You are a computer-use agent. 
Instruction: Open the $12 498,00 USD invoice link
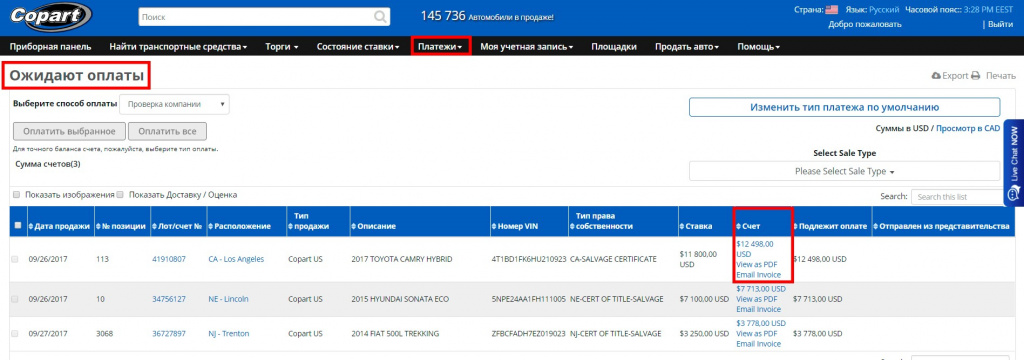click(754, 249)
